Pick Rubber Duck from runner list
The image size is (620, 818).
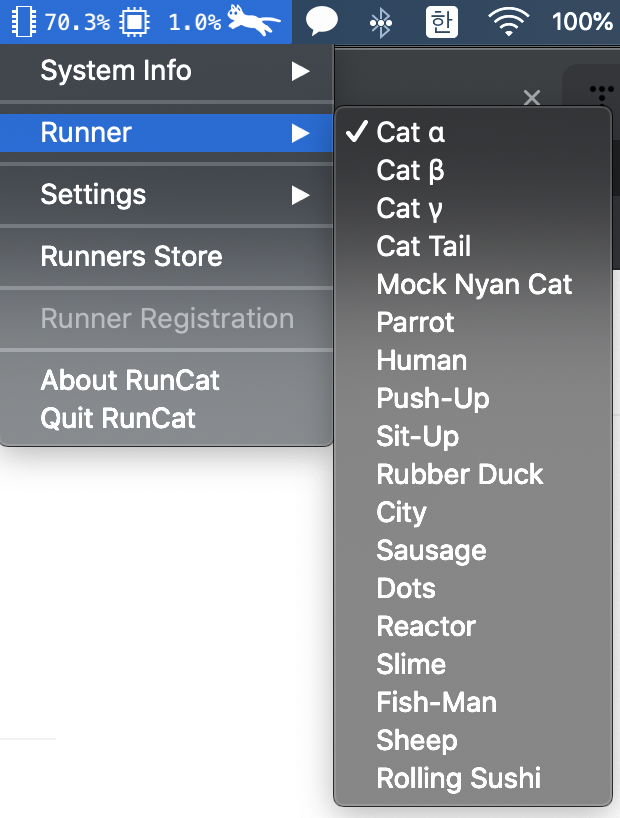(x=473, y=474)
